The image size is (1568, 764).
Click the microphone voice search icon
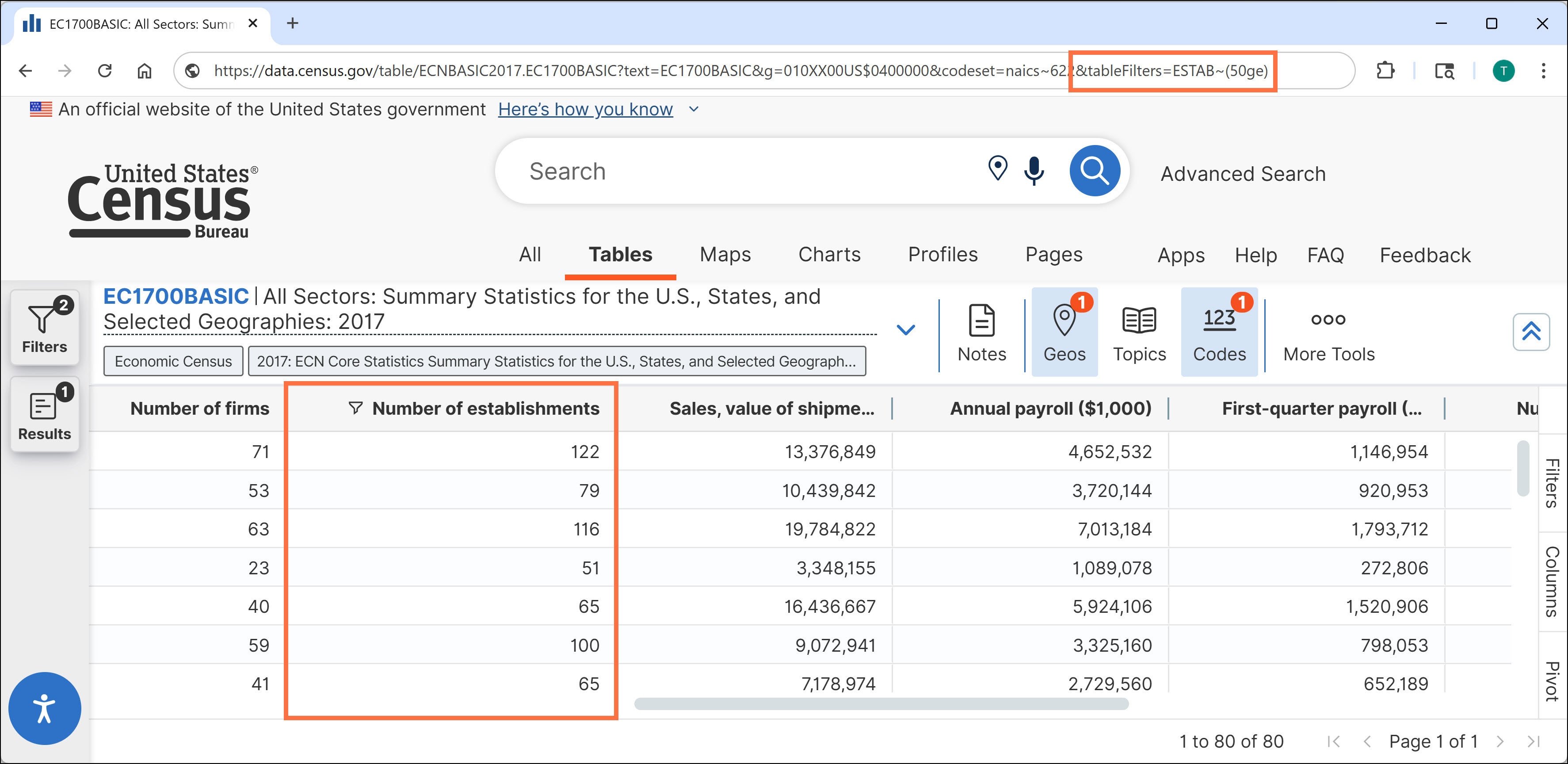click(1034, 171)
